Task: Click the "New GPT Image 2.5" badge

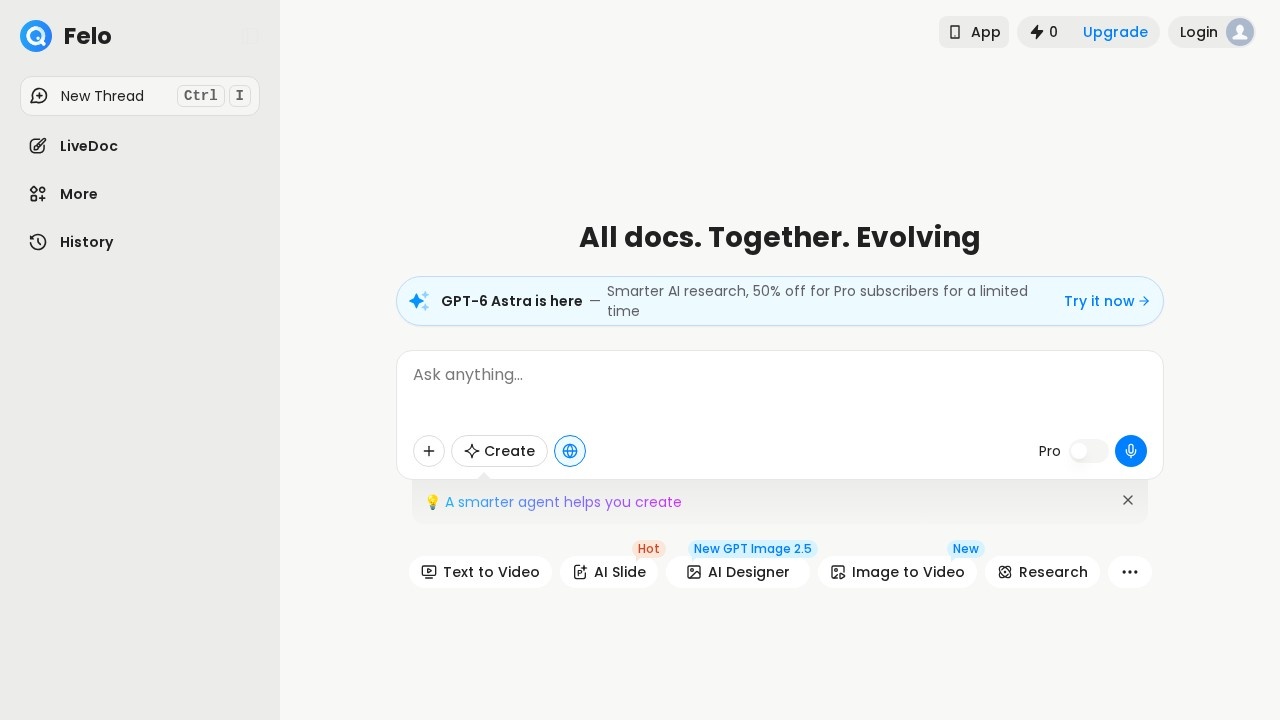Action: pos(753,549)
